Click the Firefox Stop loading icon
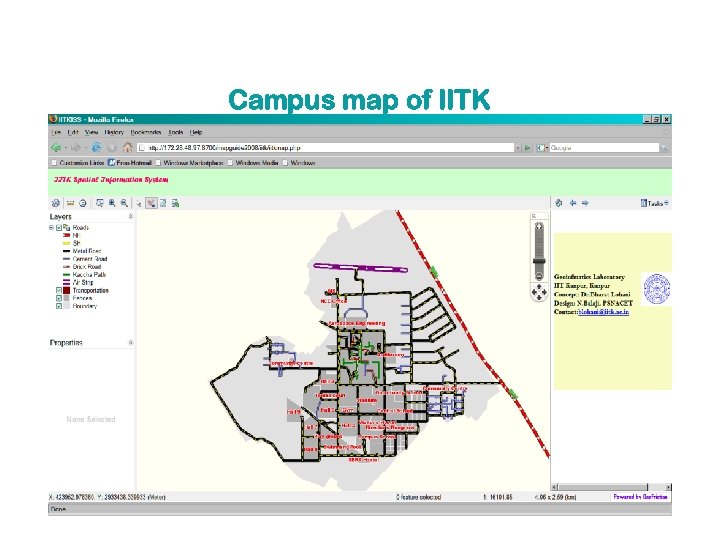Image resolution: width=720 pixels, height=540 pixels. pos(112,147)
